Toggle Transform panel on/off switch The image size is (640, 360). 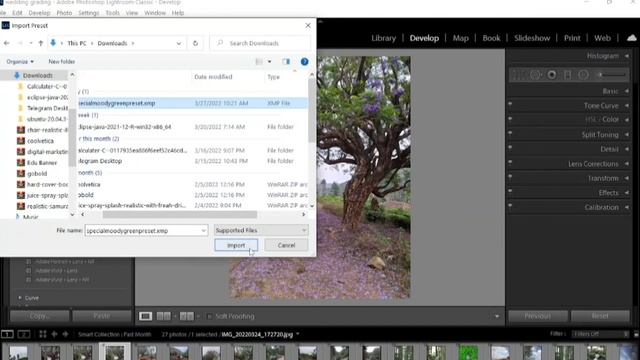click(510, 176)
